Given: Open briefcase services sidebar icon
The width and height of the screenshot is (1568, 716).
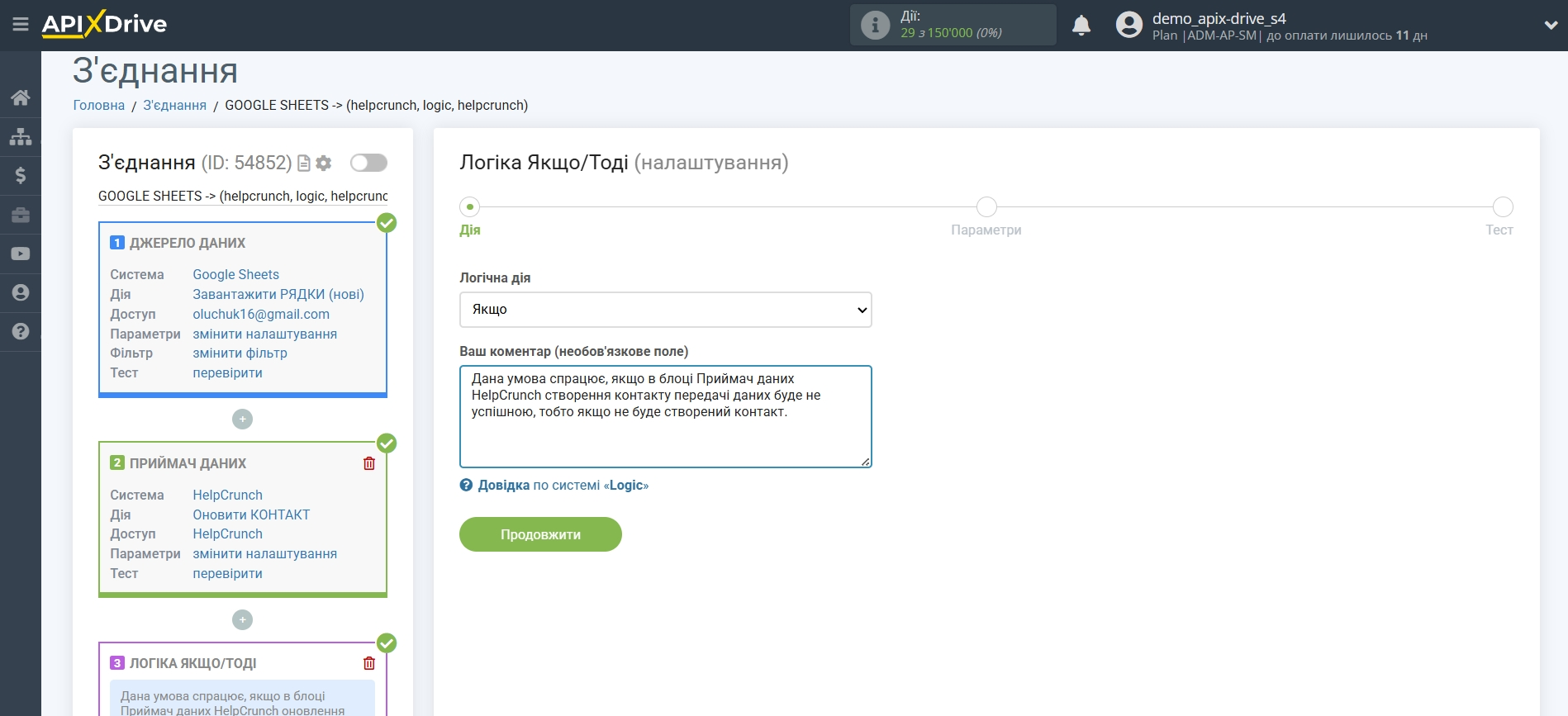Looking at the screenshot, I should click(x=21, y=215).
